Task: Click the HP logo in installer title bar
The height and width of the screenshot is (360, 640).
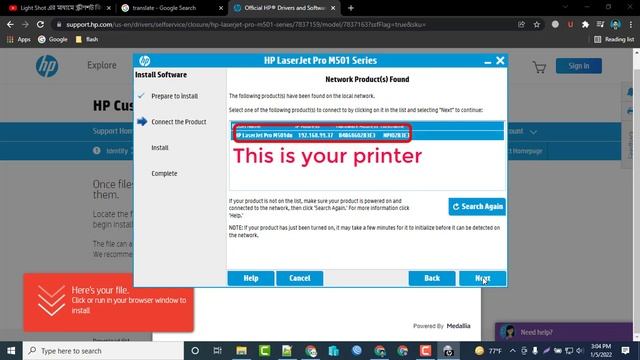Action: click(144, 61)
